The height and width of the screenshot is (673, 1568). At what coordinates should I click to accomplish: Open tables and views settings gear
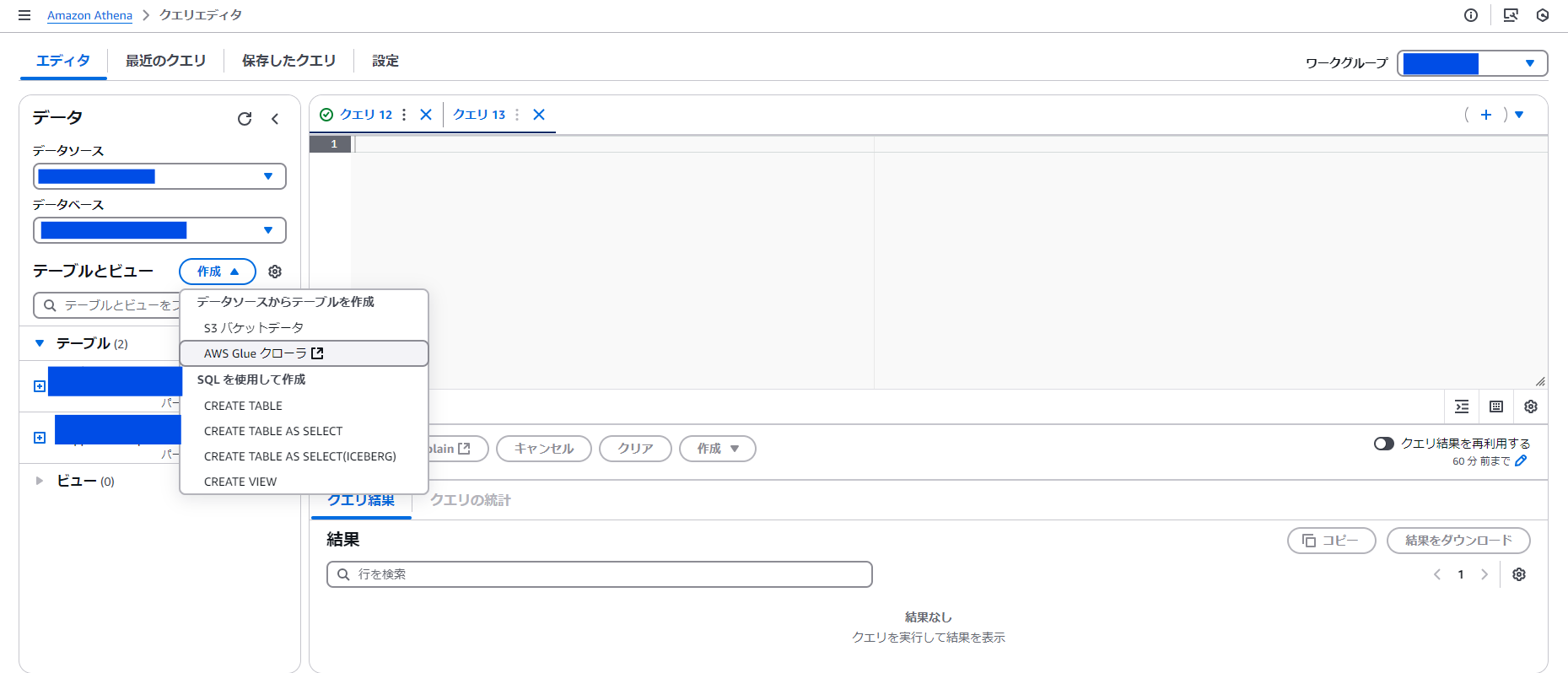[275, 272]
